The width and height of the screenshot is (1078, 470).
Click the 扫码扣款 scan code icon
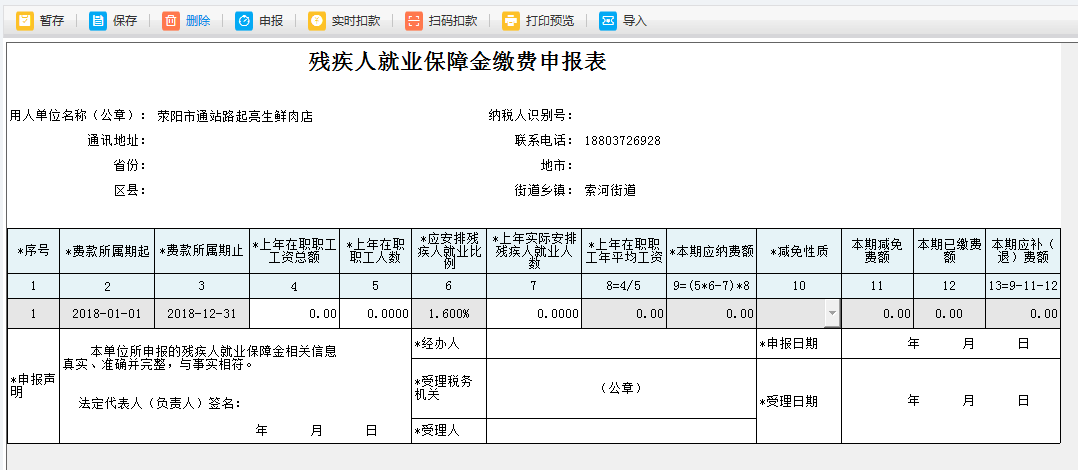click(414, 21)
